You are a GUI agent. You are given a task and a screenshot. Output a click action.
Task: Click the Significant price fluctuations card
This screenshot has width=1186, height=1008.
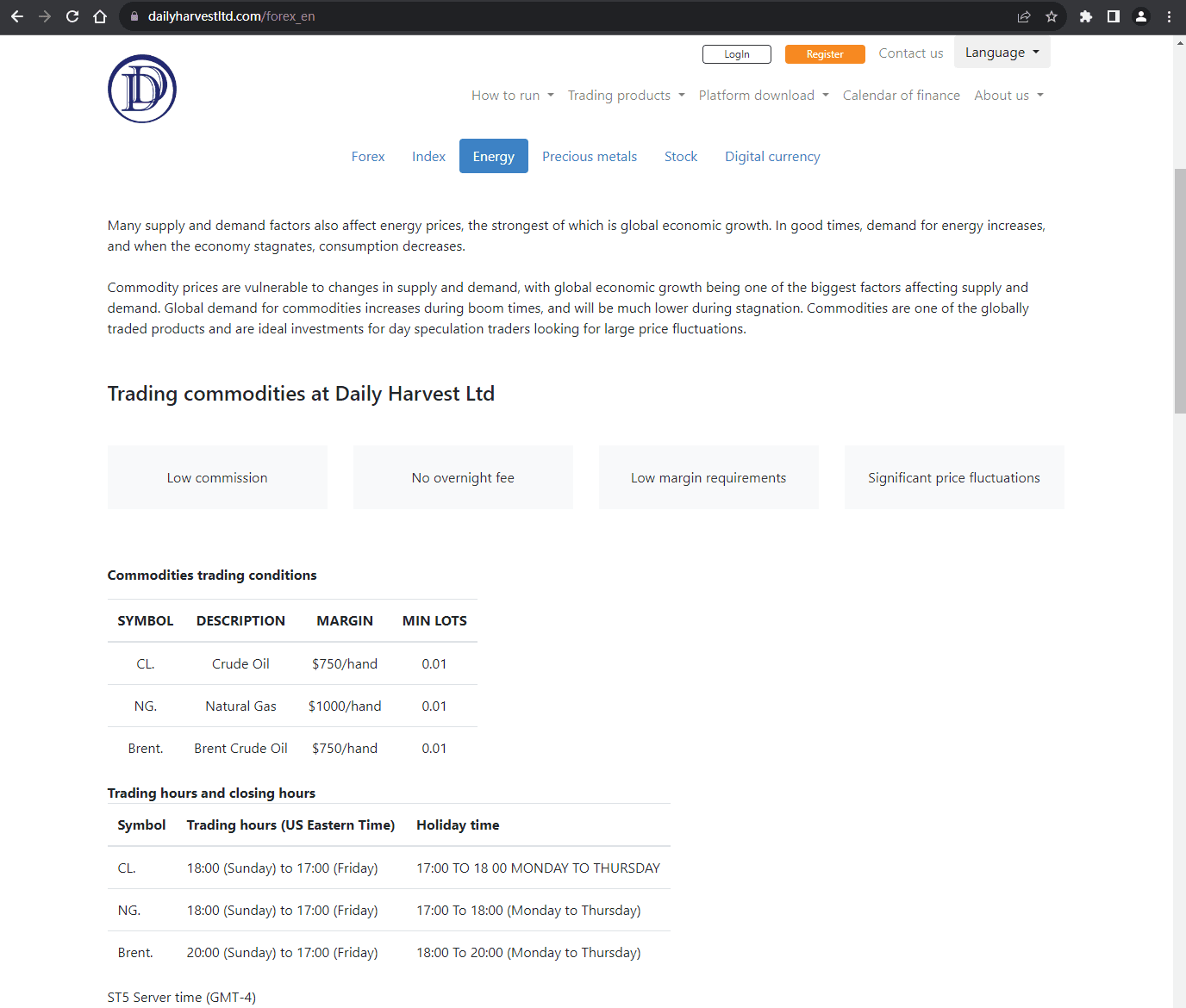(954, 477)
